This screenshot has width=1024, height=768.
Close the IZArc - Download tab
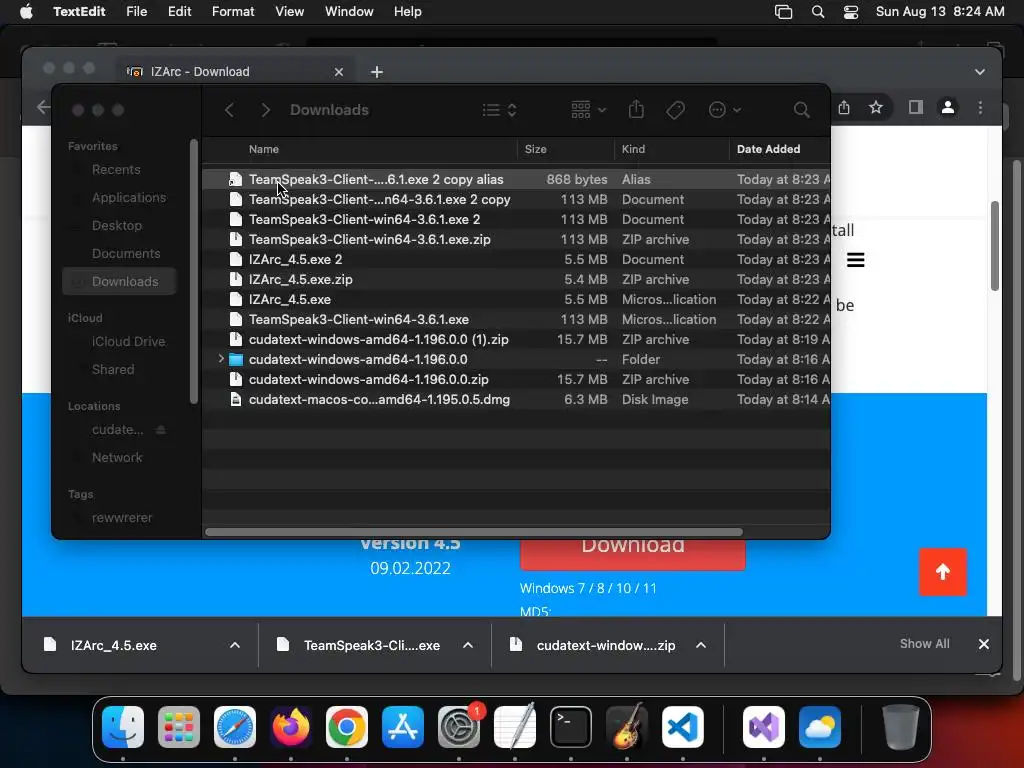339,72
